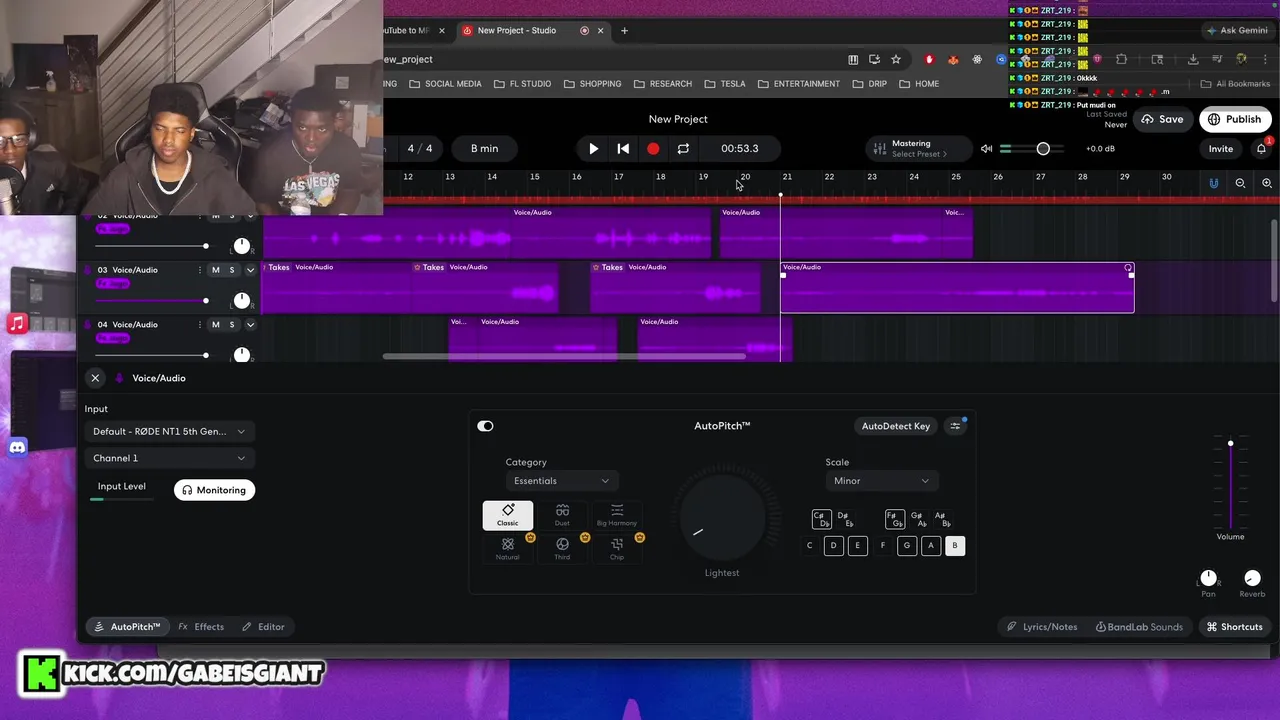This screenshot has width=1280, height=720.
Task: Select the Chip AutoPitch effect
Action: point(617,548)
